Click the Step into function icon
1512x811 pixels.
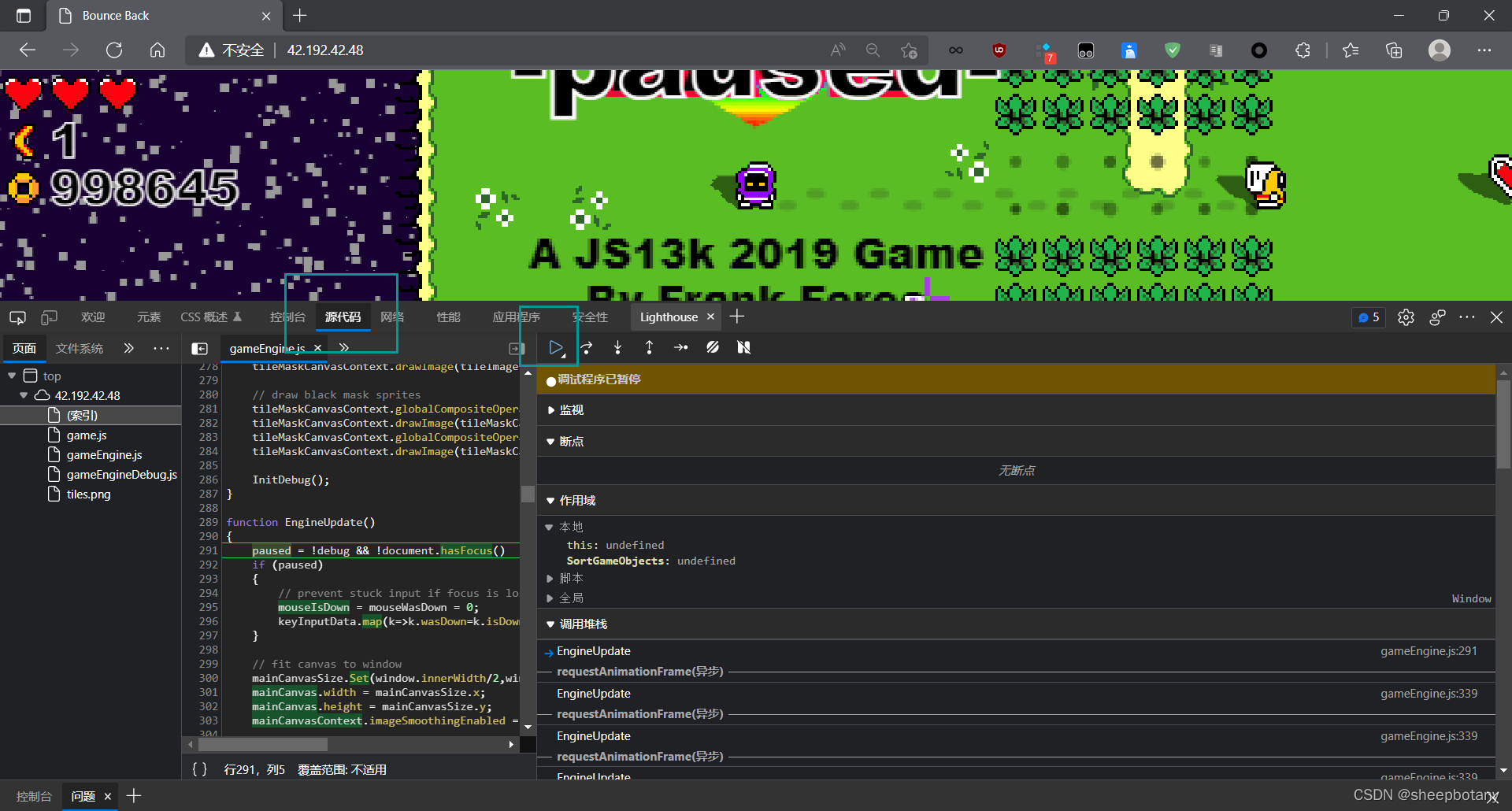pos(617,347)
